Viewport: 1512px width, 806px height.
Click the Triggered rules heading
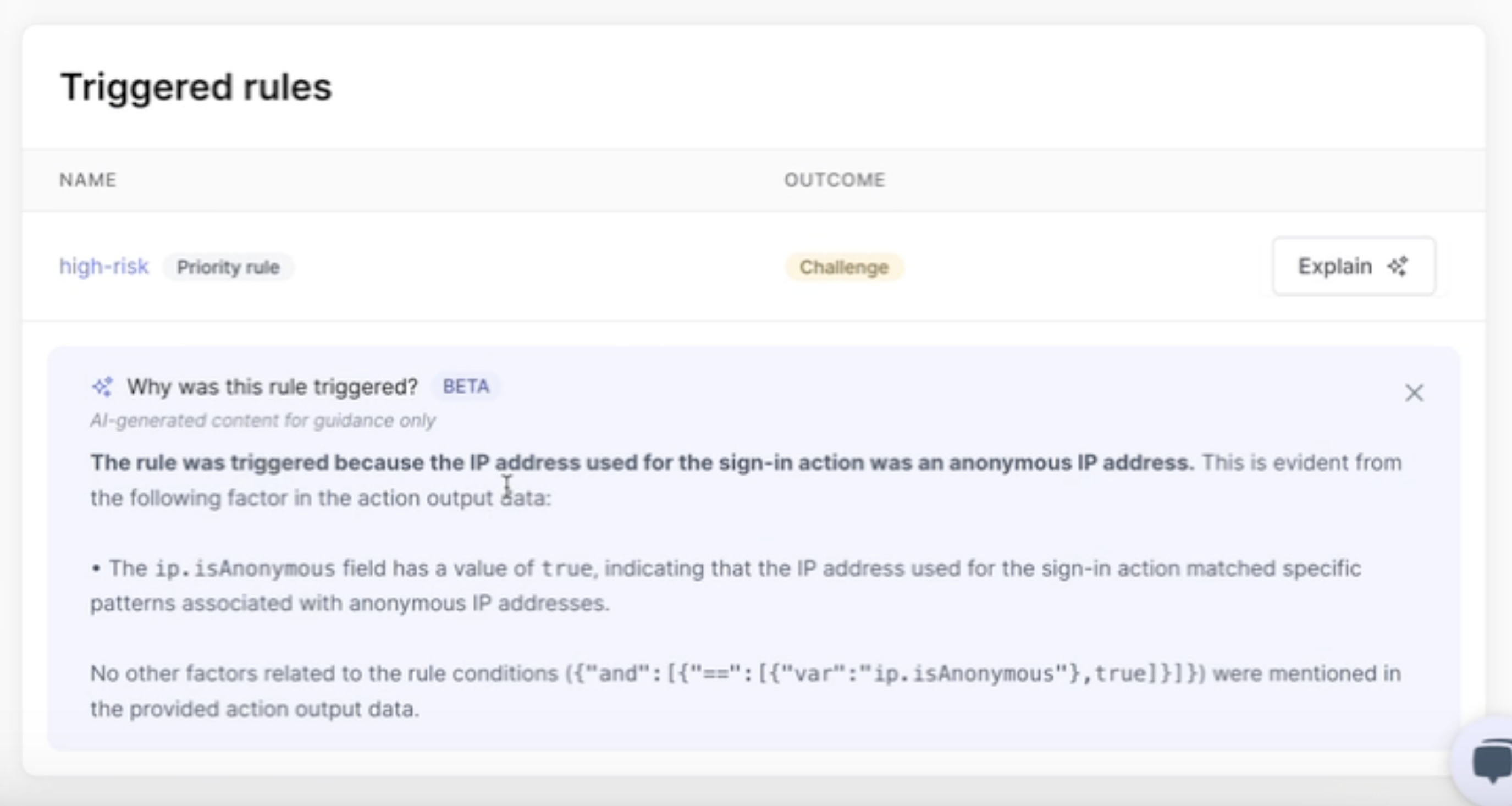[x=196, y=87]
